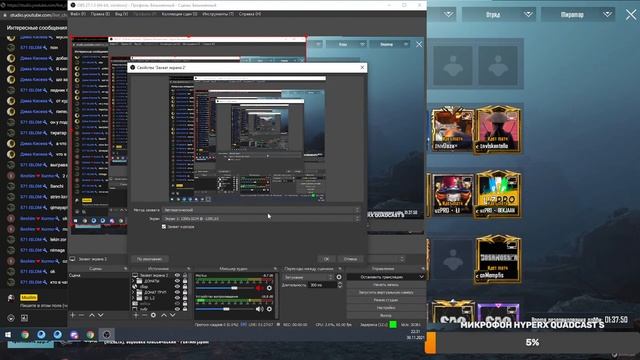
Task: Open the Экран display selection dropdown
Action: tap(261, 219)
